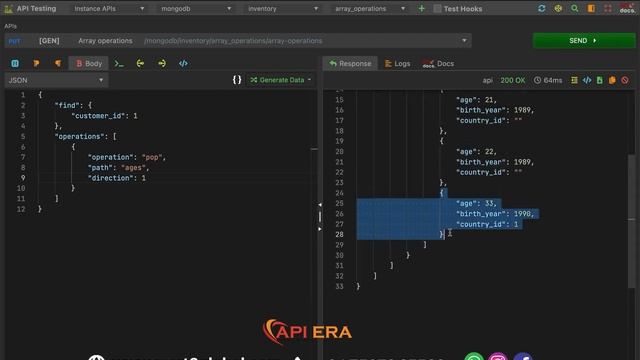Click the clock icon beside 64ms
The height and width of the screenshot is (360, 640).
point(537,80)
